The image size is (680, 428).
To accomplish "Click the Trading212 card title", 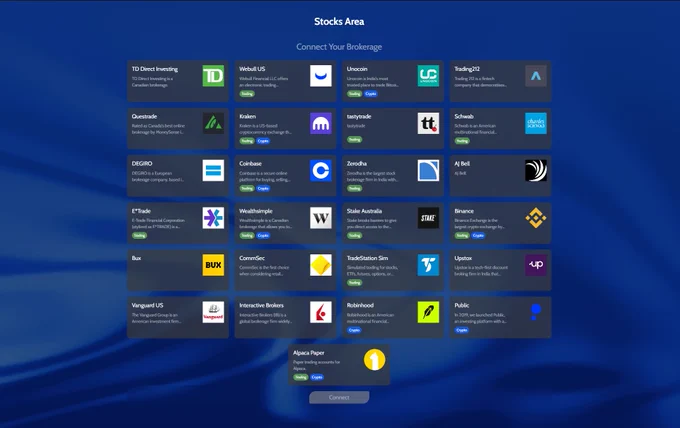I will coord(467,69).
